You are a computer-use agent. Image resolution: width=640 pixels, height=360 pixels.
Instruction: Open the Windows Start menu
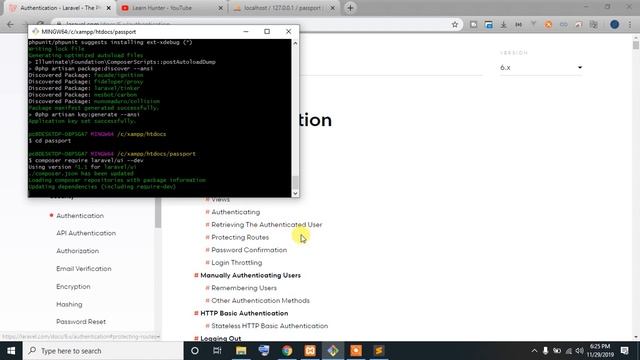click(x=11, y=351)
